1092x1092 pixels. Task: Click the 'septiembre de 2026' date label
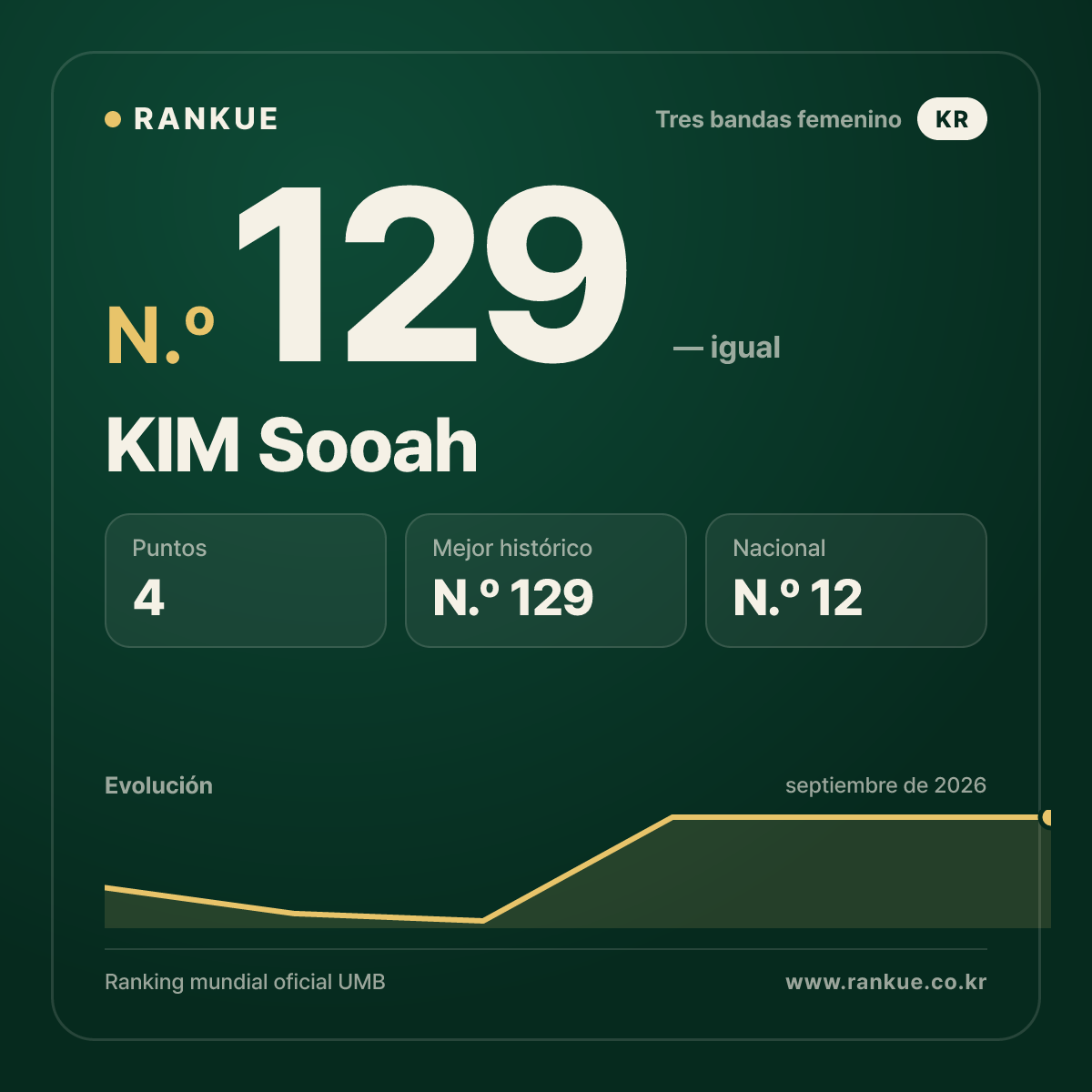click(885, 785)
